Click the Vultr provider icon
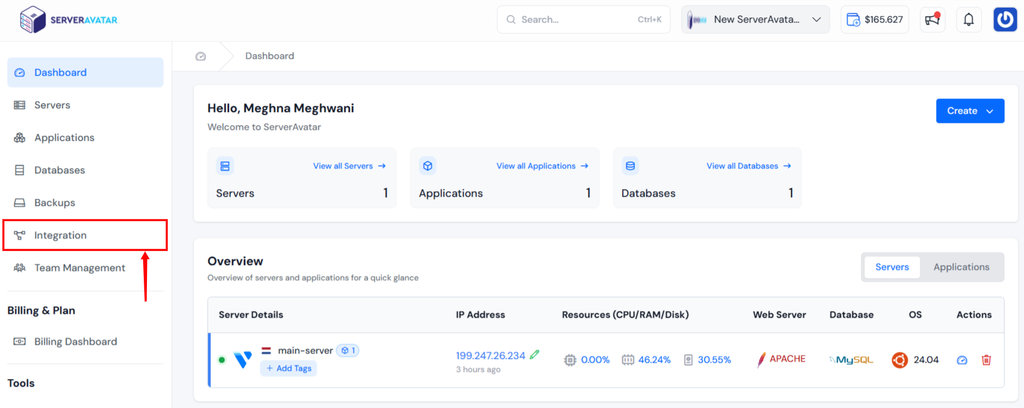 click(x=243, y=360)
